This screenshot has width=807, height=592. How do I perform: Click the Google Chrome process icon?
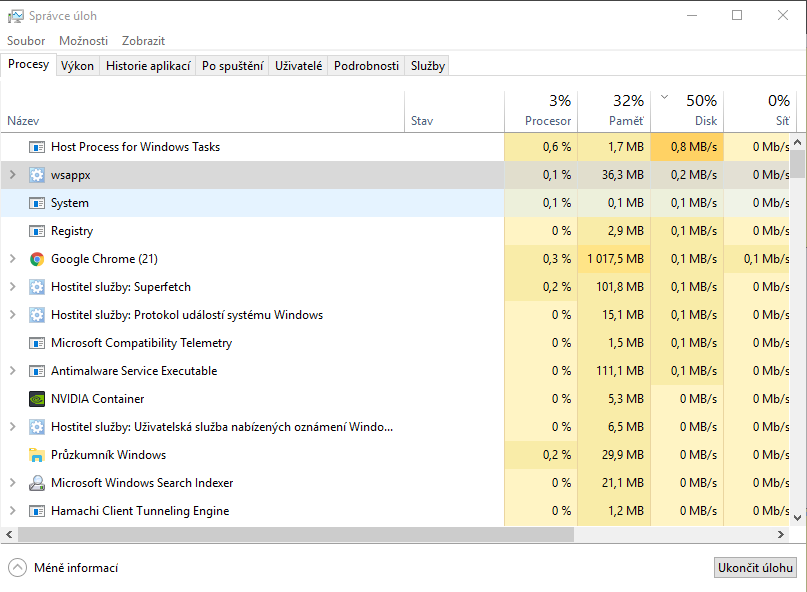click(37, 259)
